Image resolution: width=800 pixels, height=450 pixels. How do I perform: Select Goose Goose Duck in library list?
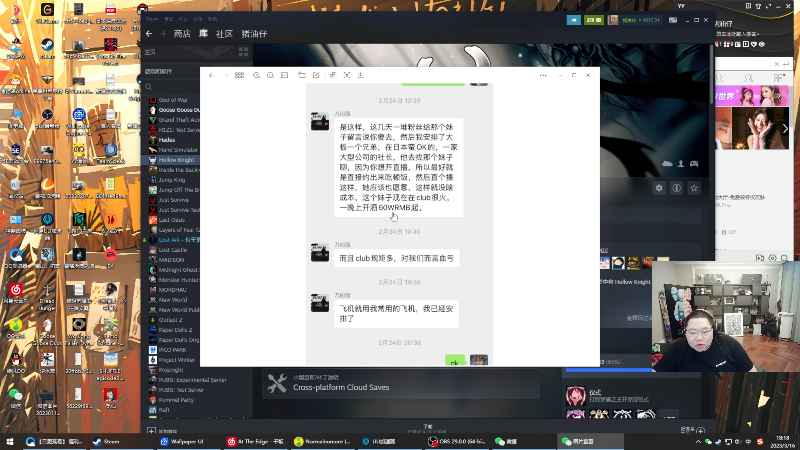pos(174,110)
